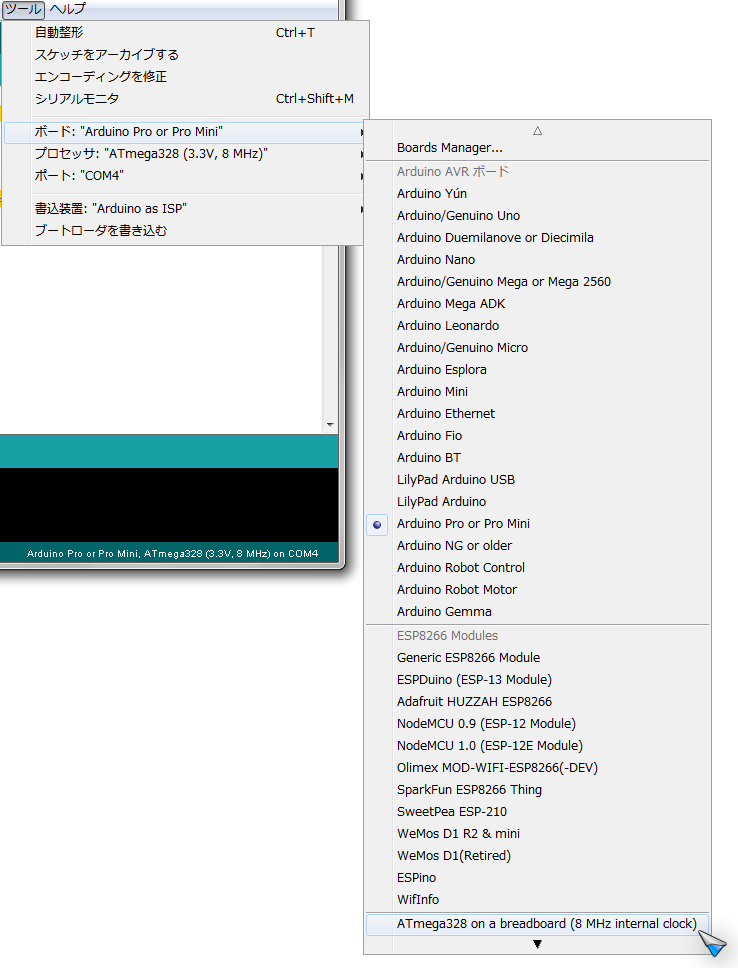Screen dimensions: 738x968
Task: Select Arduino/Genuino Micro board
Action: click(x=537, y=348)
